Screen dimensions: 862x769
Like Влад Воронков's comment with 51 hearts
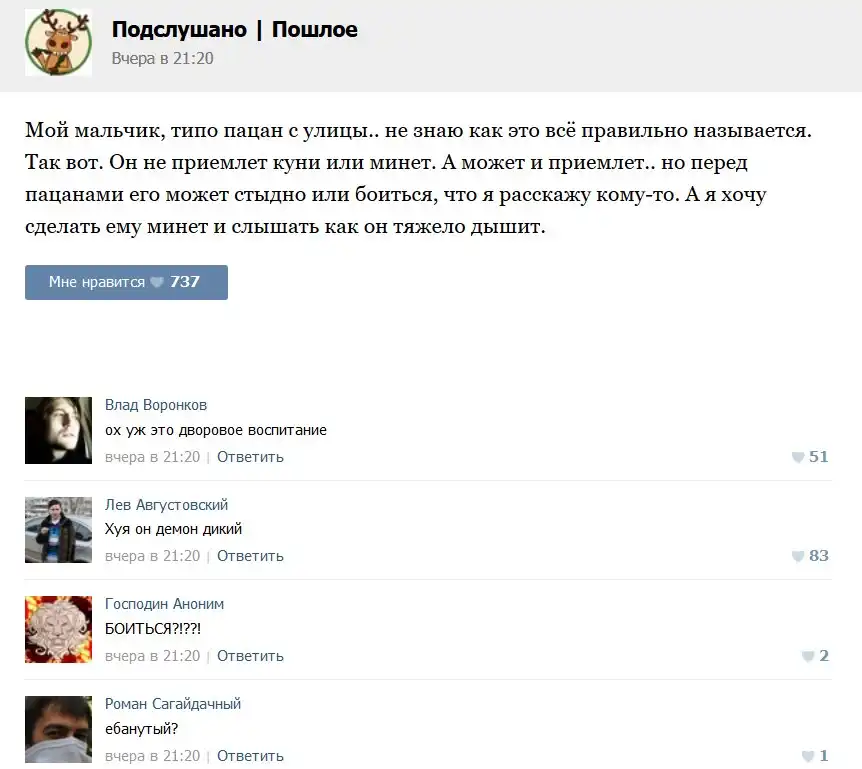809,457
